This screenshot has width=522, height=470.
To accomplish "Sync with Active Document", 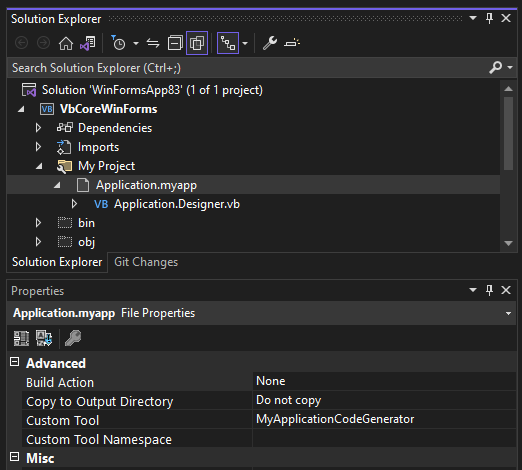I will 153,43.
